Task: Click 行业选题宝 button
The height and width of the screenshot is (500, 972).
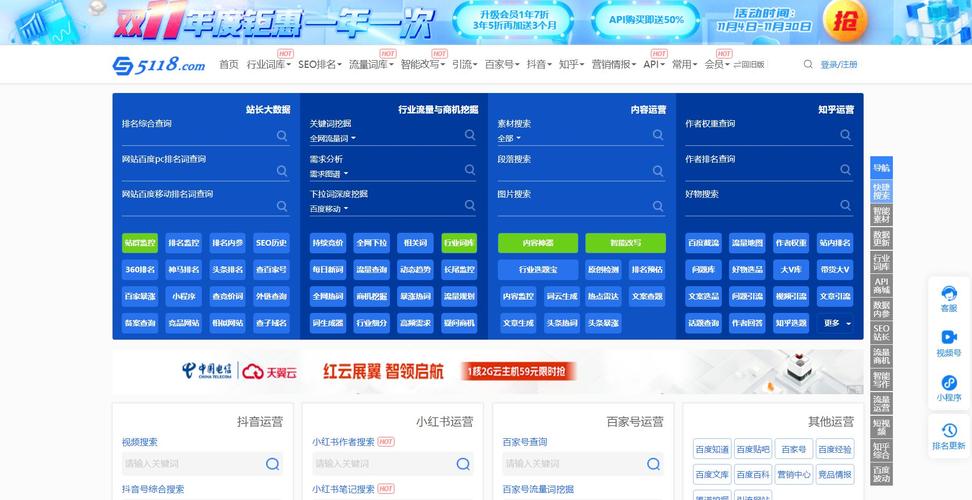Action: pos(537,270)
